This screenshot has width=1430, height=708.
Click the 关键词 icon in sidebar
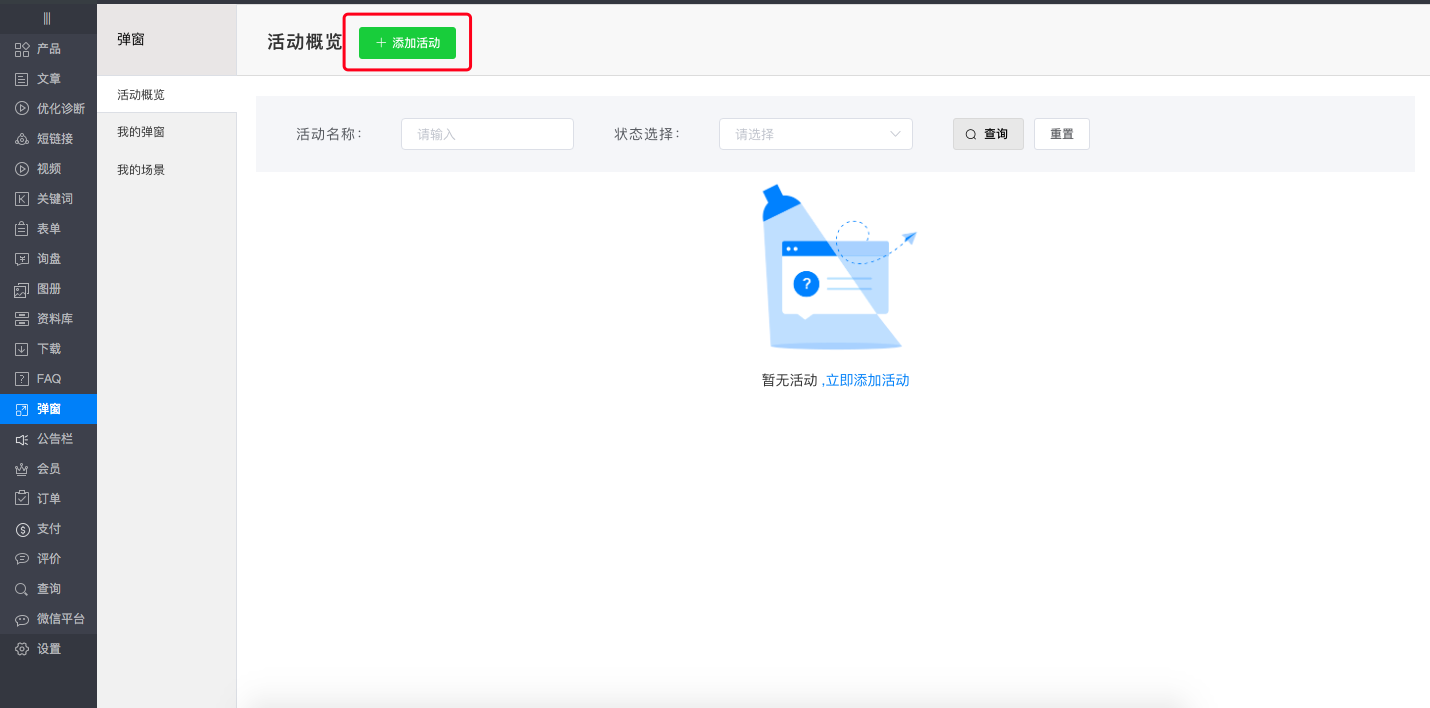(22, 199)
